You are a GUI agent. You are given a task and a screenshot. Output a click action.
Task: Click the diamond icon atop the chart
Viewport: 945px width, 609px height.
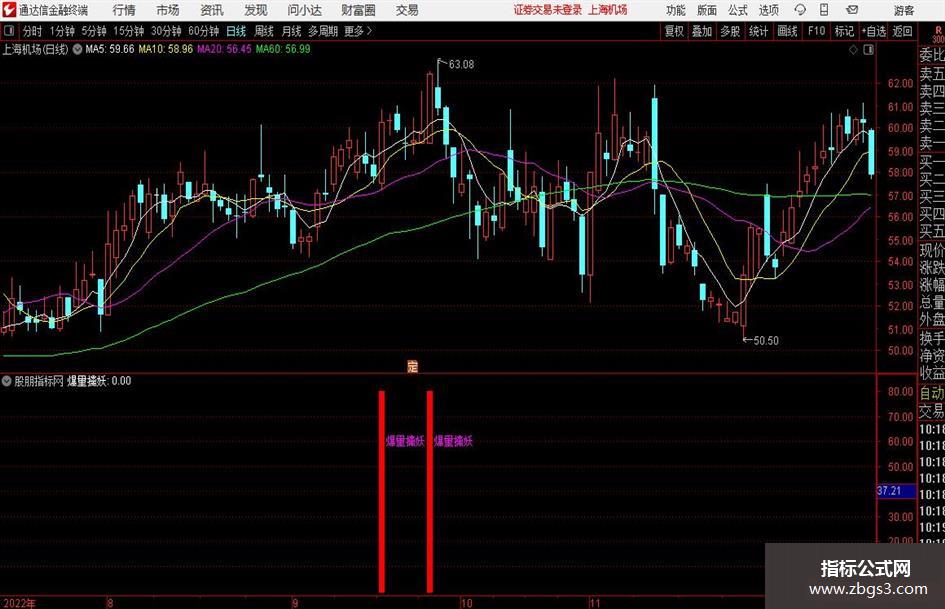click(853, 49)
